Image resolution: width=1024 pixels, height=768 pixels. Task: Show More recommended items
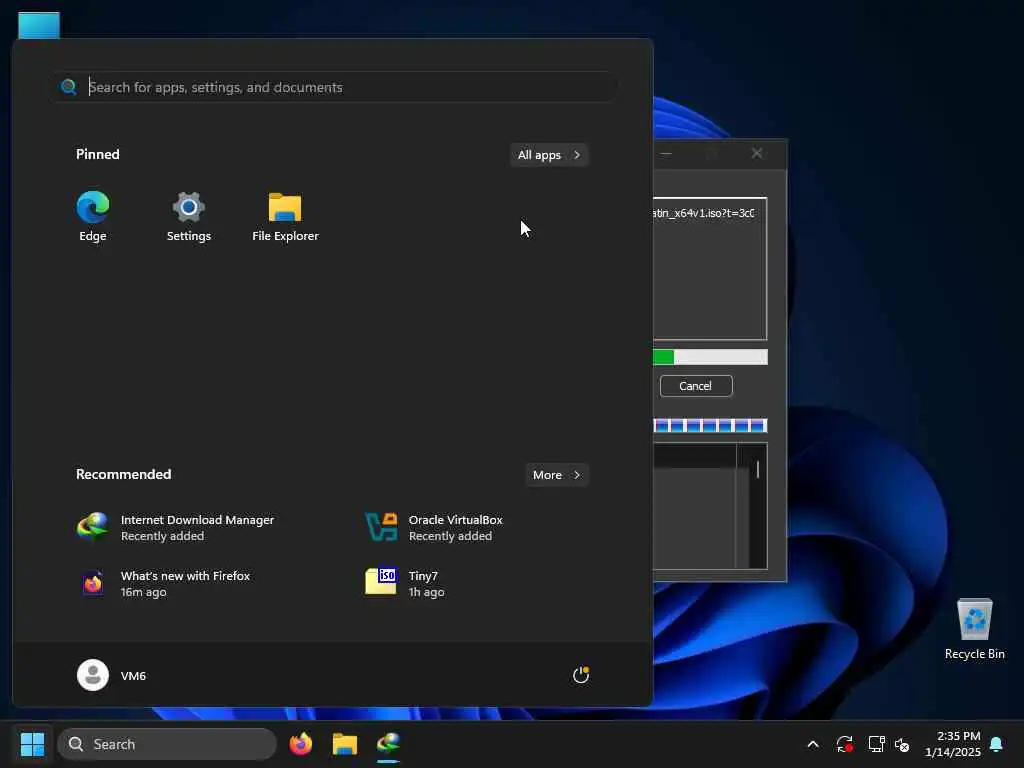point(556,475)
